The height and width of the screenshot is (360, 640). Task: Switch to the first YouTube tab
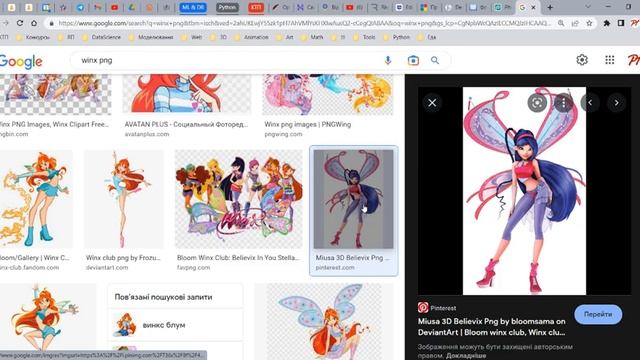(115, 7)
